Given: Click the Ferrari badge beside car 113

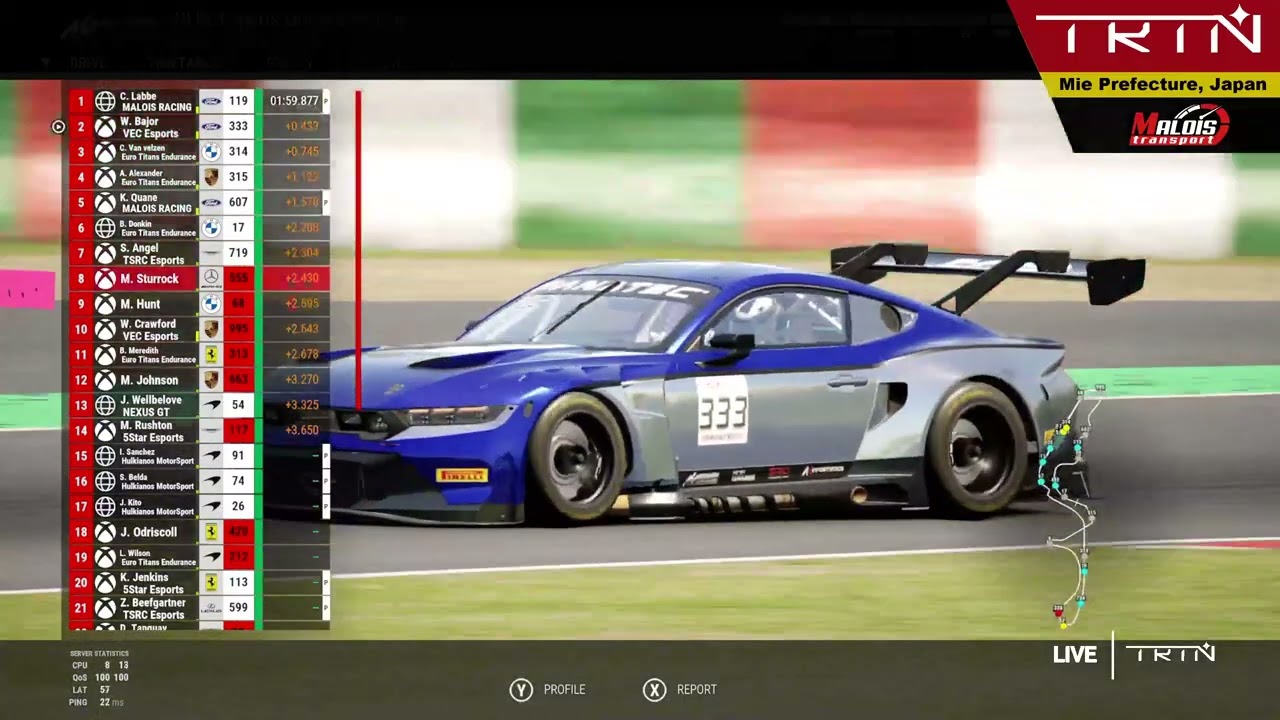Looking at the screenshot, I should 211,582.
